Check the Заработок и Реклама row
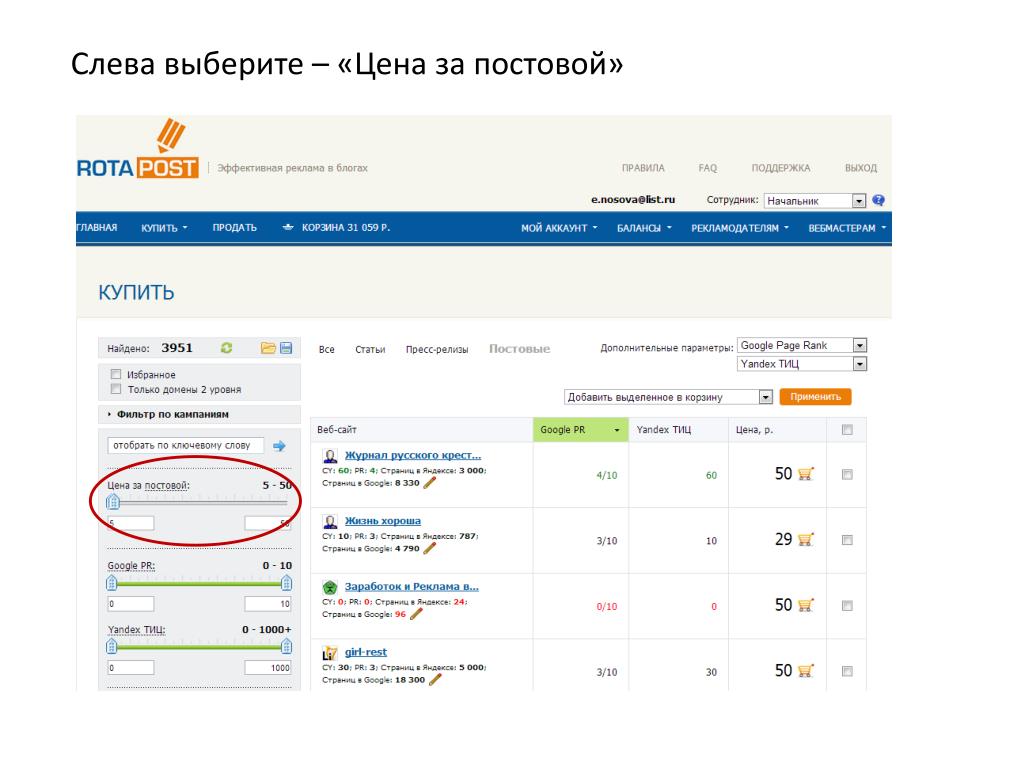1024x768 pixels. point(847,605)
